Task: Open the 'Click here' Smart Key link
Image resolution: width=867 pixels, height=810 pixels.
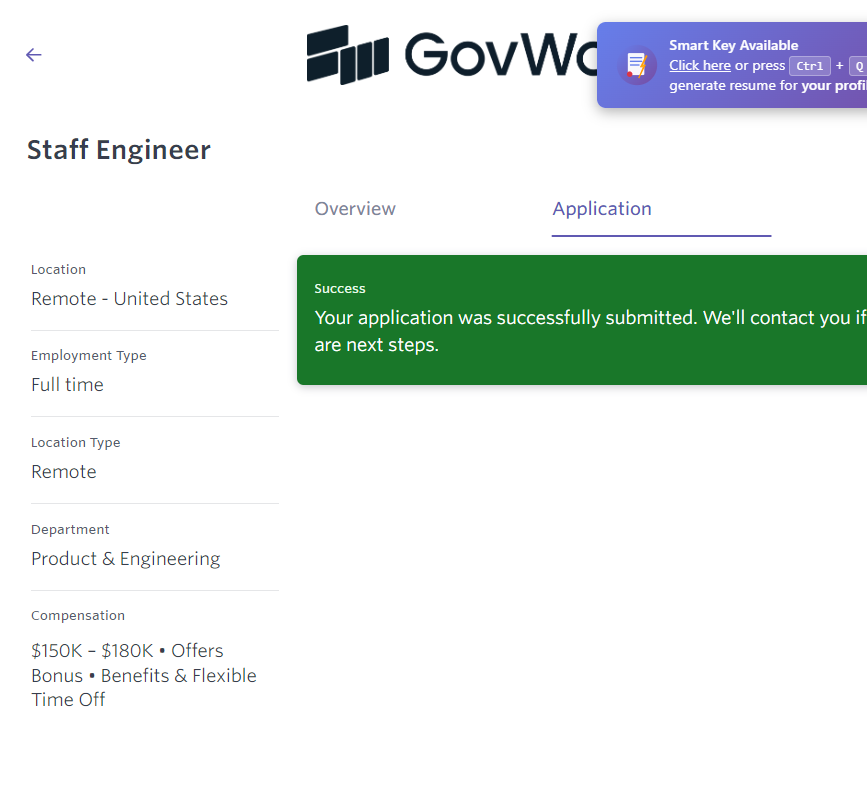Action: coord(699,66)
